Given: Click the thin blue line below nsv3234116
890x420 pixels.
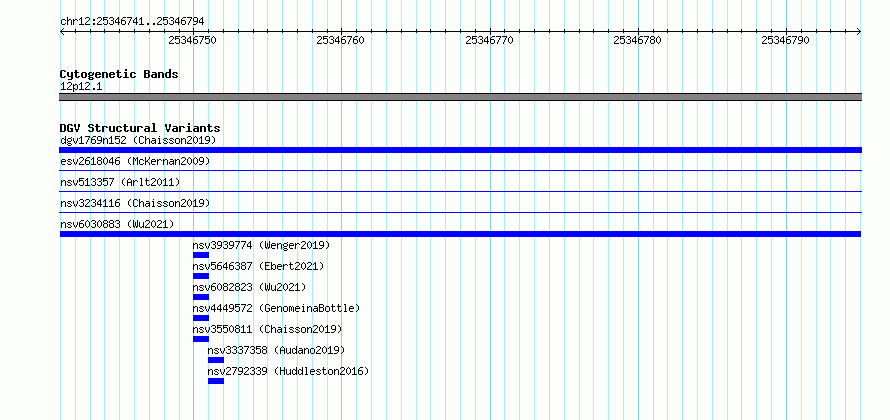Looking at the screenshot, I should tap(461, 212).
